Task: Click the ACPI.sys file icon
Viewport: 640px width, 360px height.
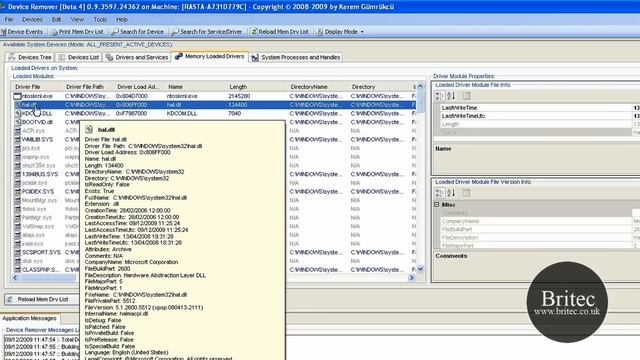Action: point(17,131)
